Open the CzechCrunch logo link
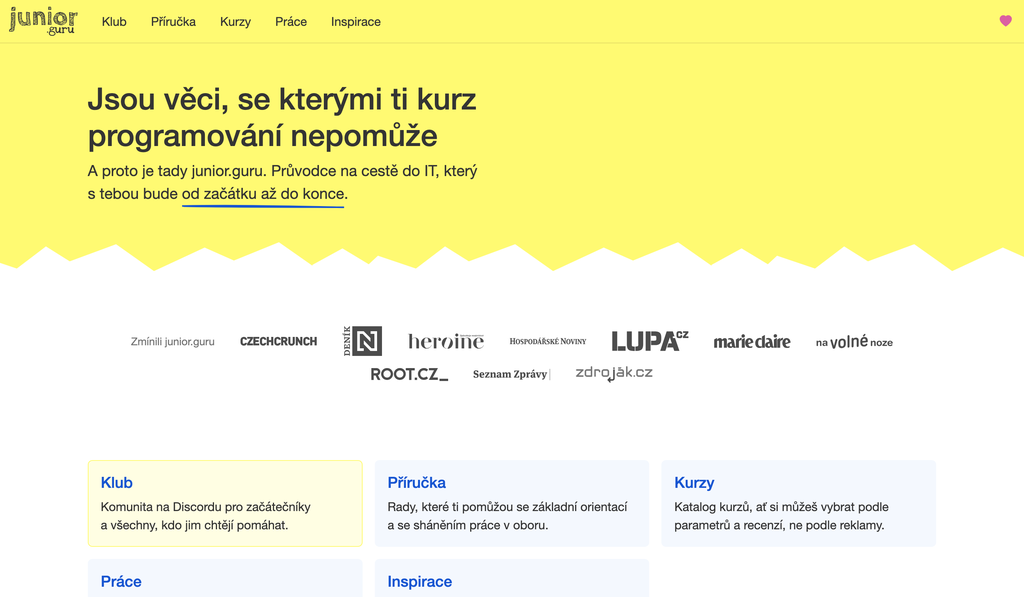The width and height of the screenshot is (1024, 597). [x=278, y=342]
